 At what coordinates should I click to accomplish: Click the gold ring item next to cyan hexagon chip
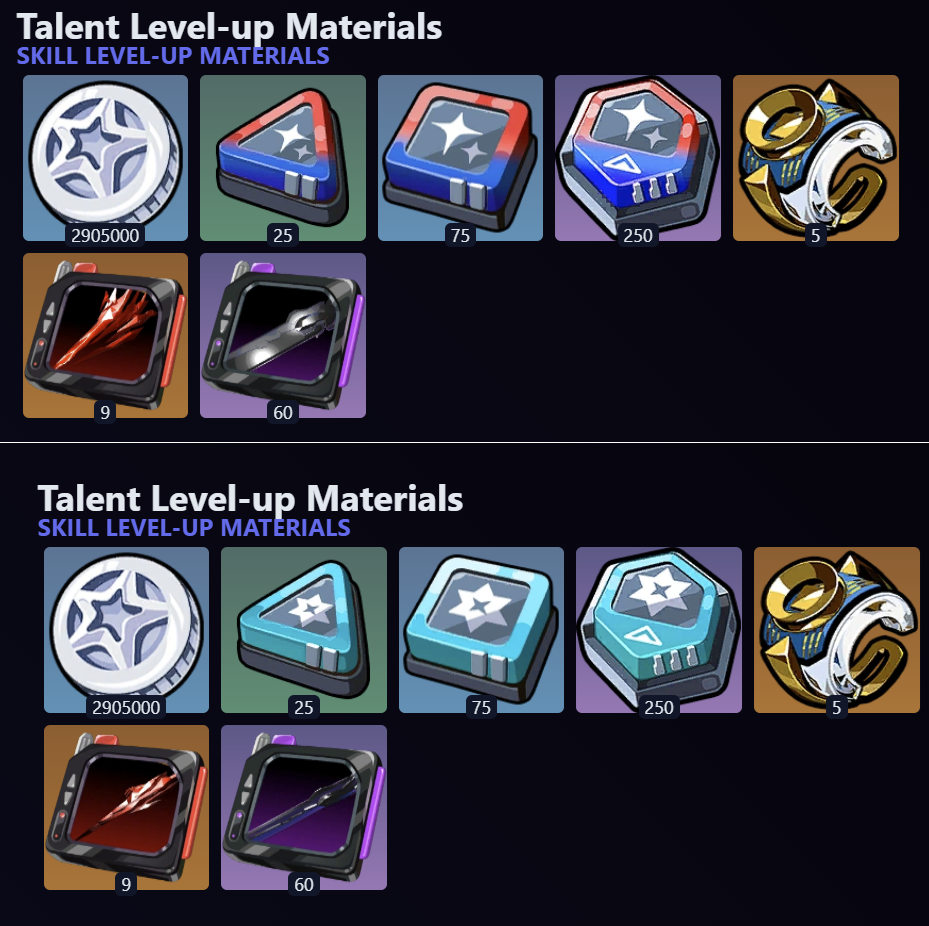tap(837, 630)
